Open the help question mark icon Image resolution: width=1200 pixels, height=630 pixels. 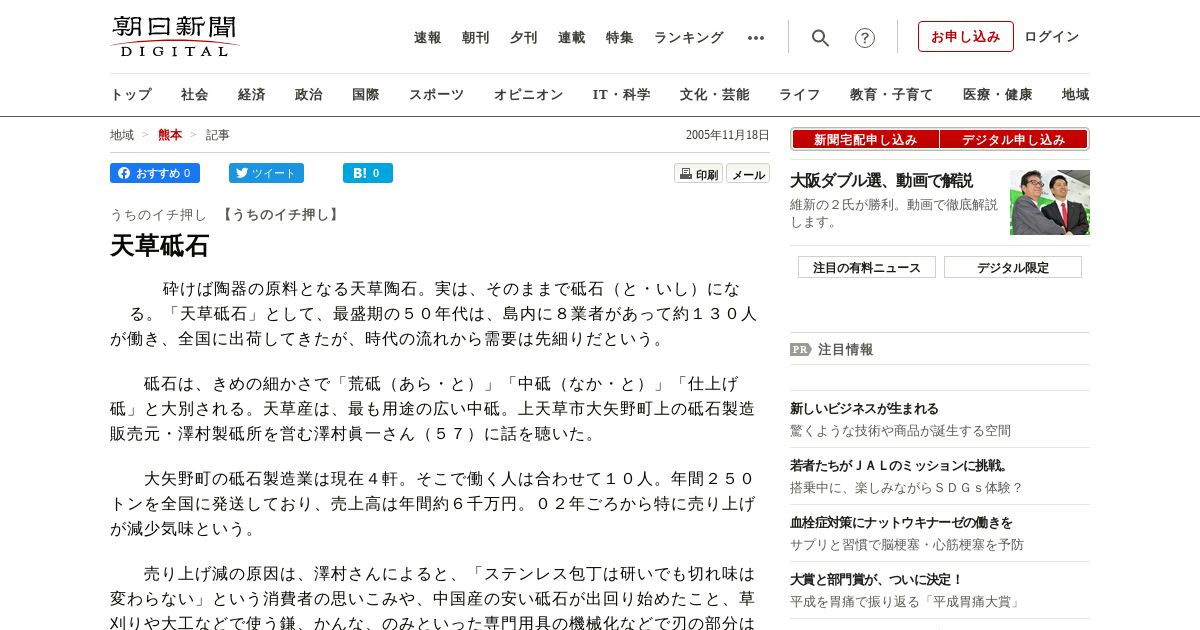click(x=865, y=38)
